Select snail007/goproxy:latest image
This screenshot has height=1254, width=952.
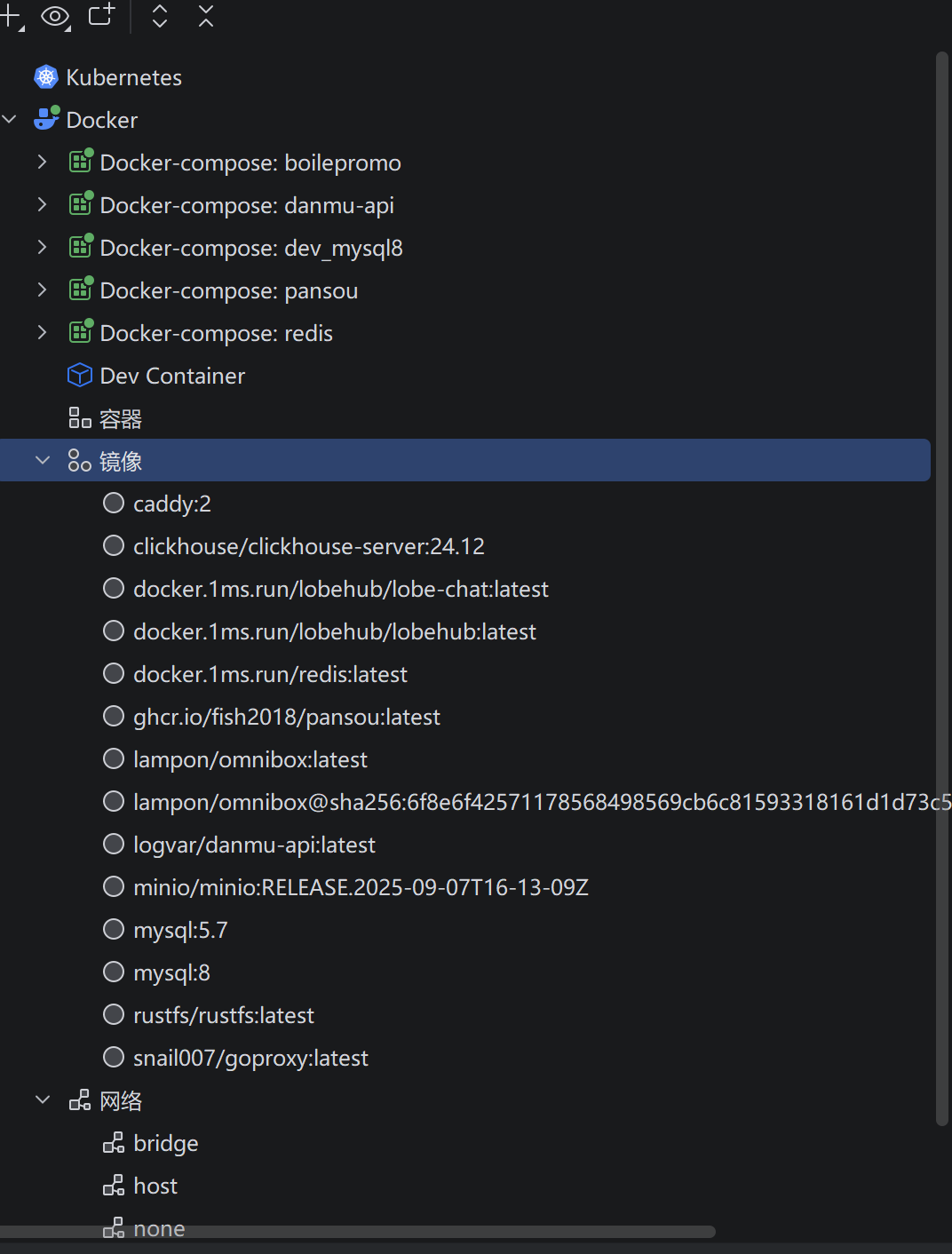tap(250, 1058)
